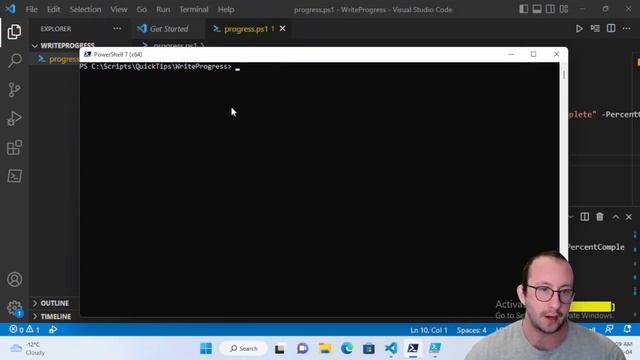Image resolution: width=640 pixels, height=360 pixels.
Task: Close the PowerShell 7 window
Action: point(556,54)
